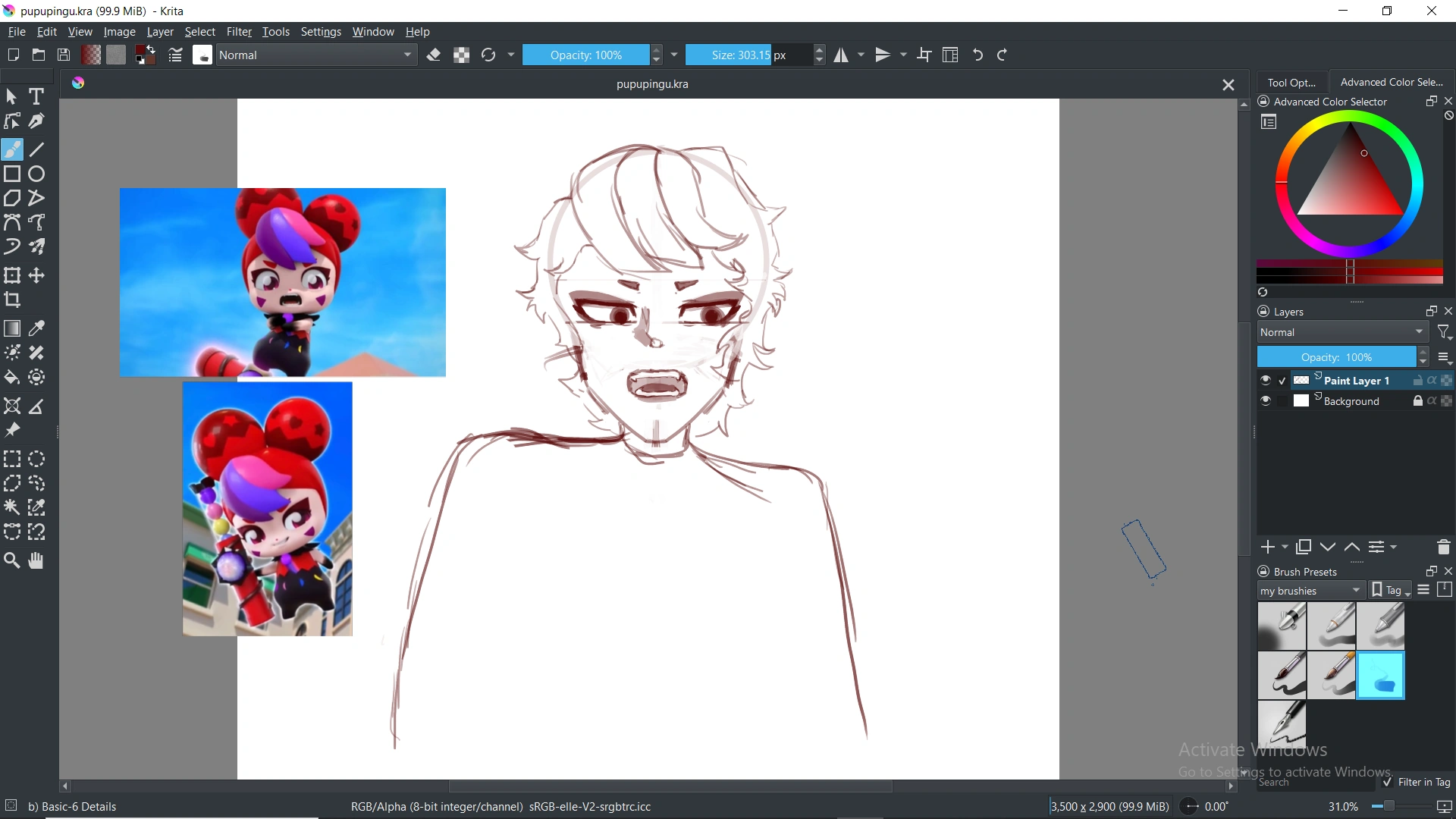This screenshot has width=1456, height=819.
Task: Select the Freehand Brush tool
Action: point(12,149)
